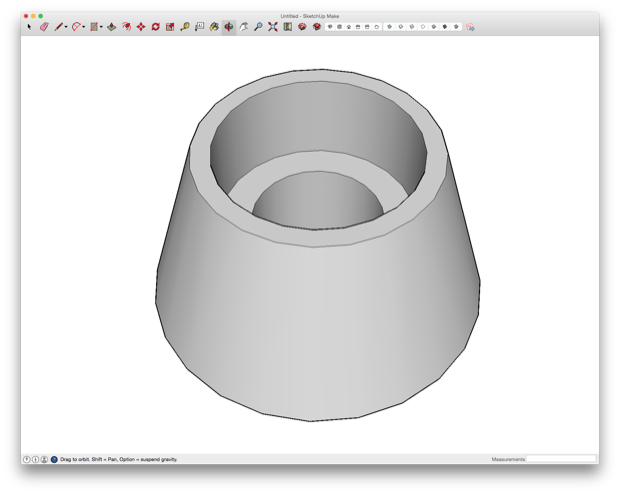Select the Pan hand tool
The height and width of the screenshot is (494, 620).
coord(244,27)
